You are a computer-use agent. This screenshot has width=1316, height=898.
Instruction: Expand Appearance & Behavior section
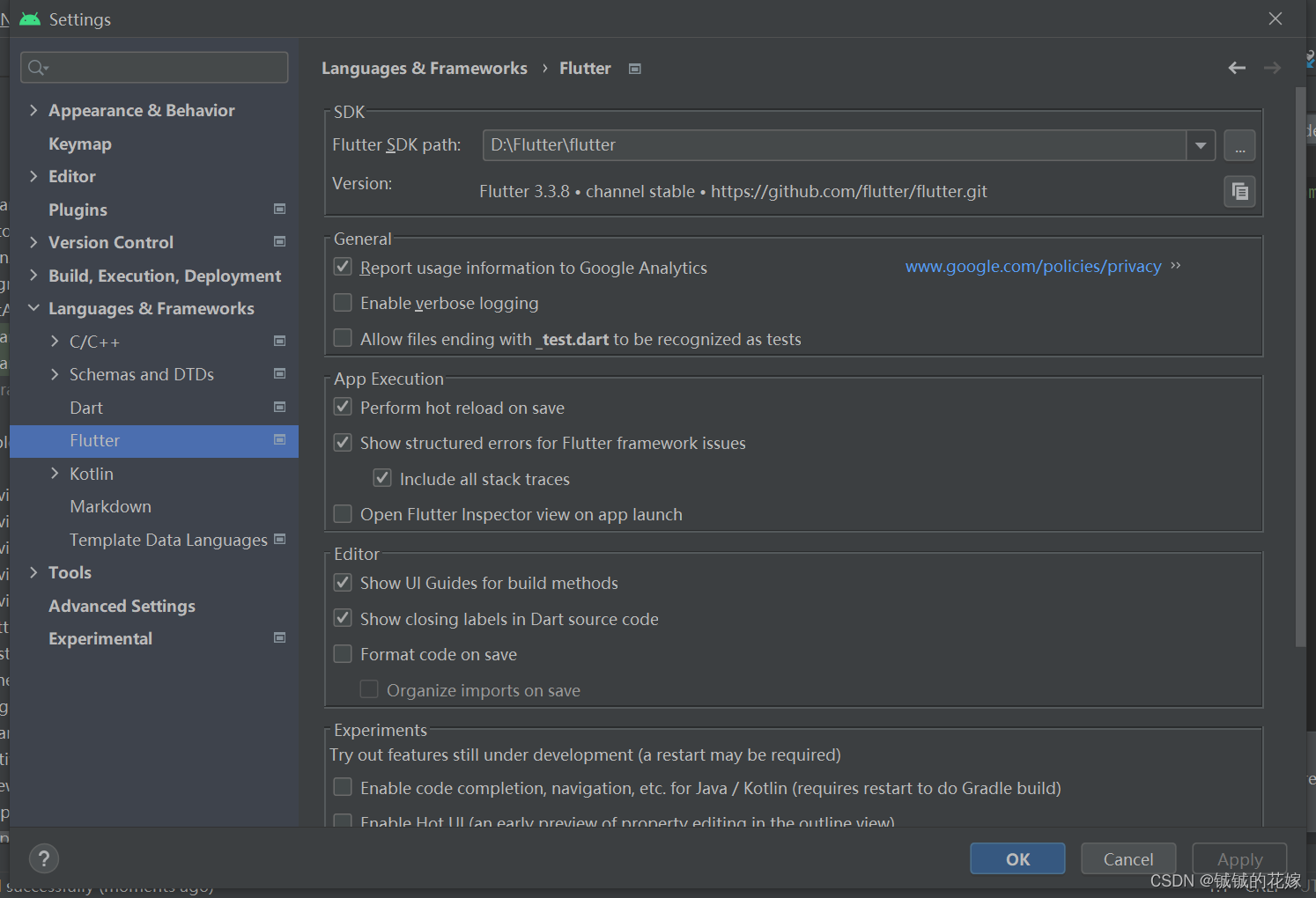click(x=33, y=110)
